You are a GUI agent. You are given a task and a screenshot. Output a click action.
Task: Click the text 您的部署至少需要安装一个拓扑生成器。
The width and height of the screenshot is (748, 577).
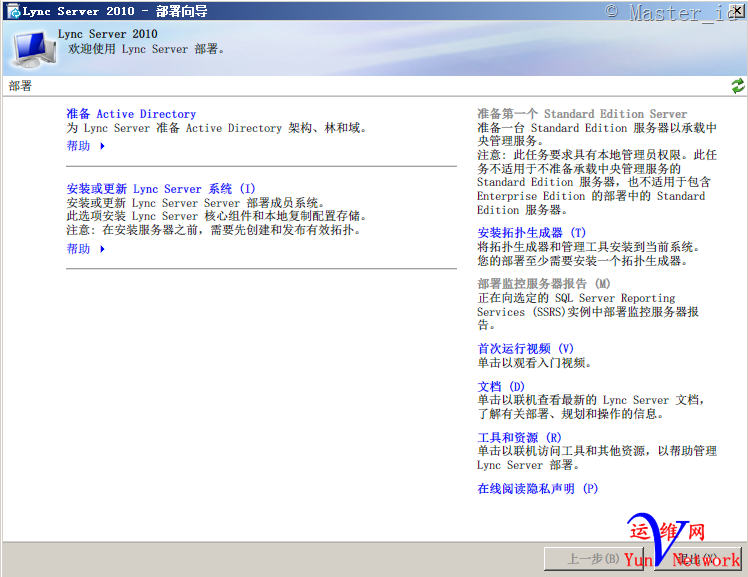click(x=582, y=261)
